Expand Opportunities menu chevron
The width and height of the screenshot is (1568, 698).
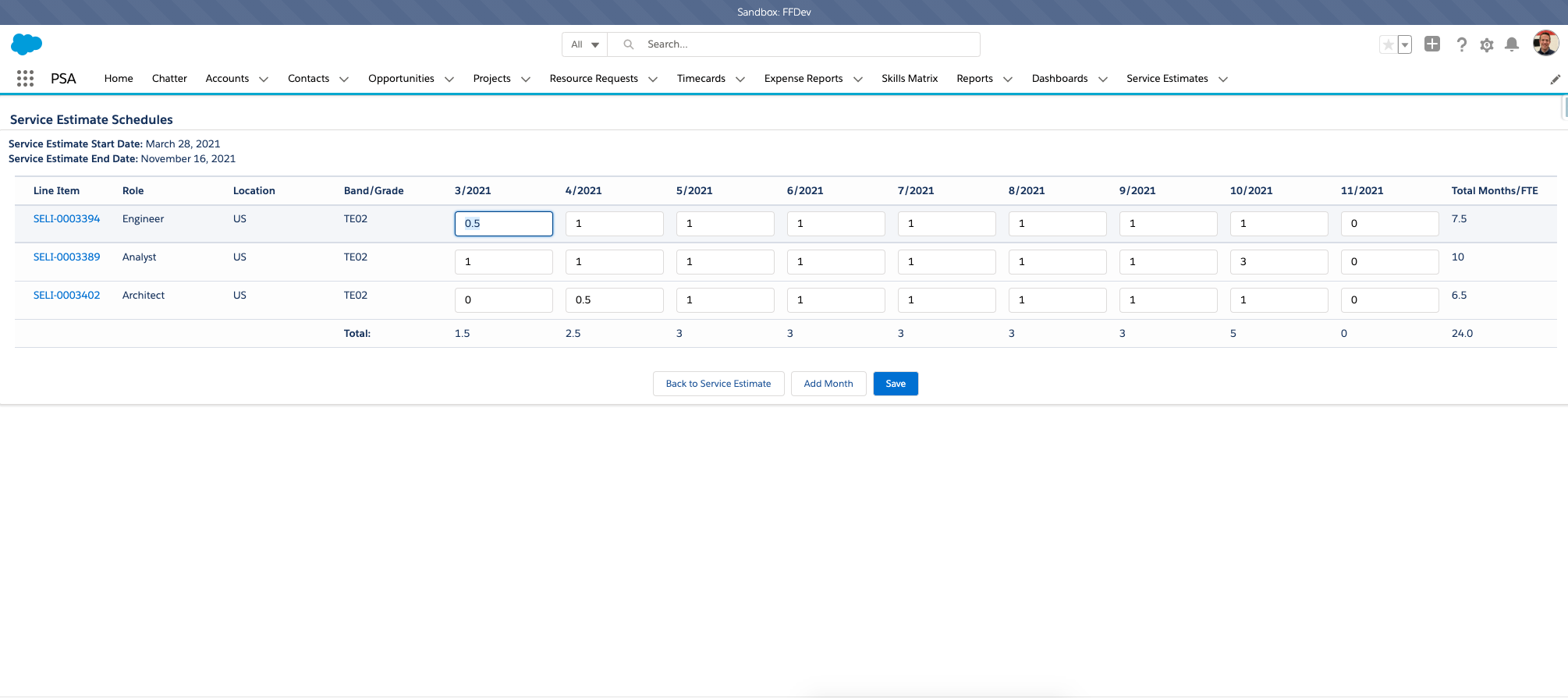[449, 80]
